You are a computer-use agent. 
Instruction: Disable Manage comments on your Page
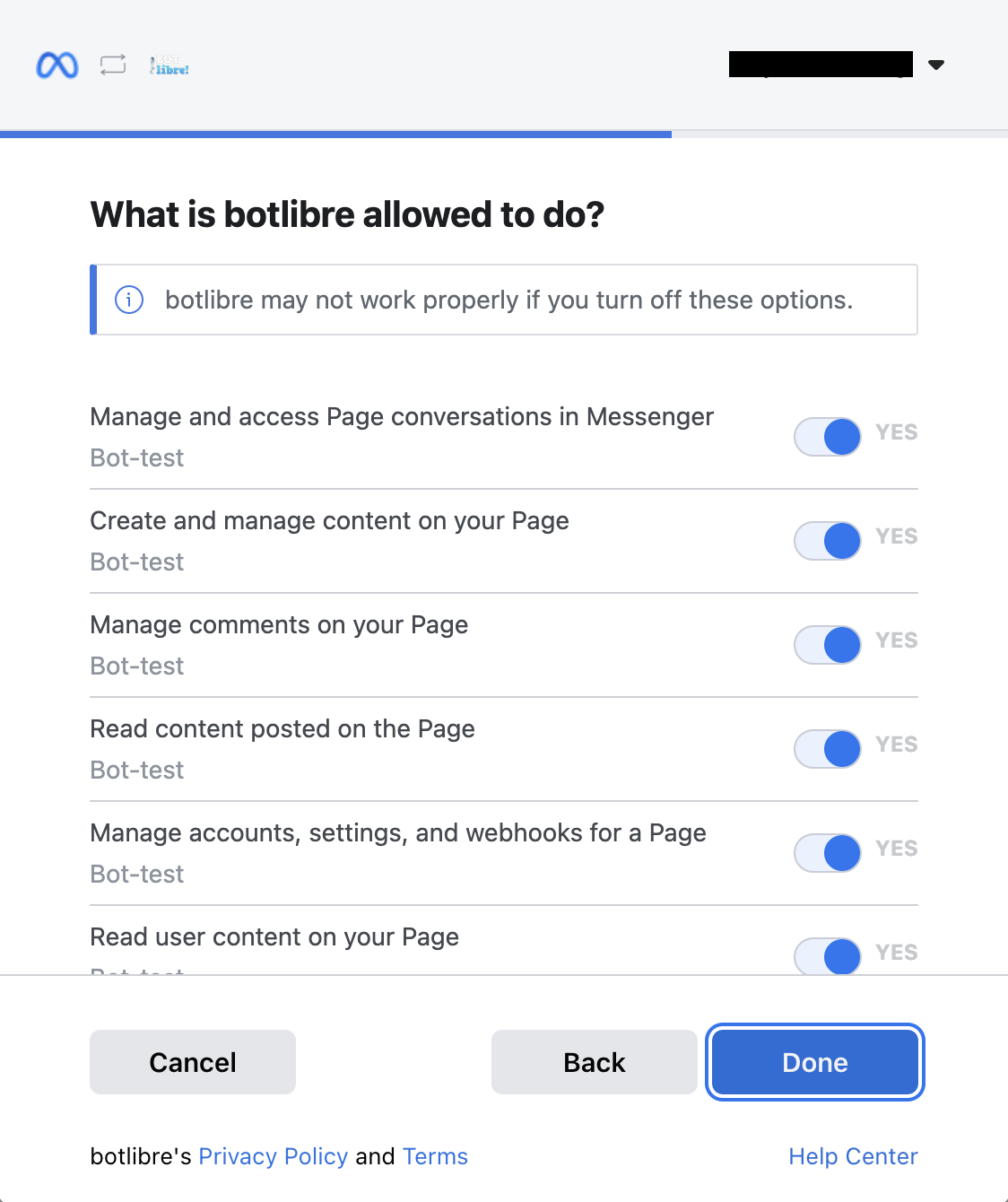click(x=828, y=645)
